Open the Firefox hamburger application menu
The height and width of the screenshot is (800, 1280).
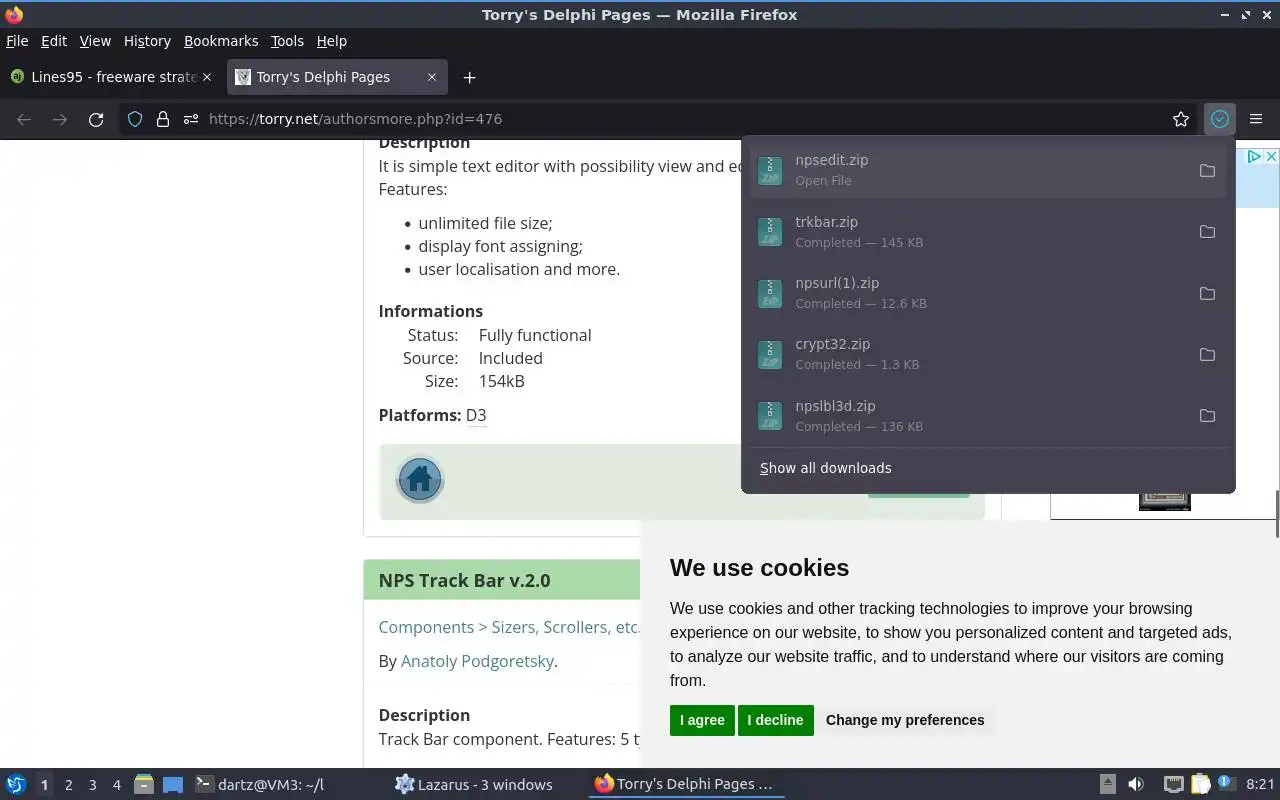(1256, 119)
